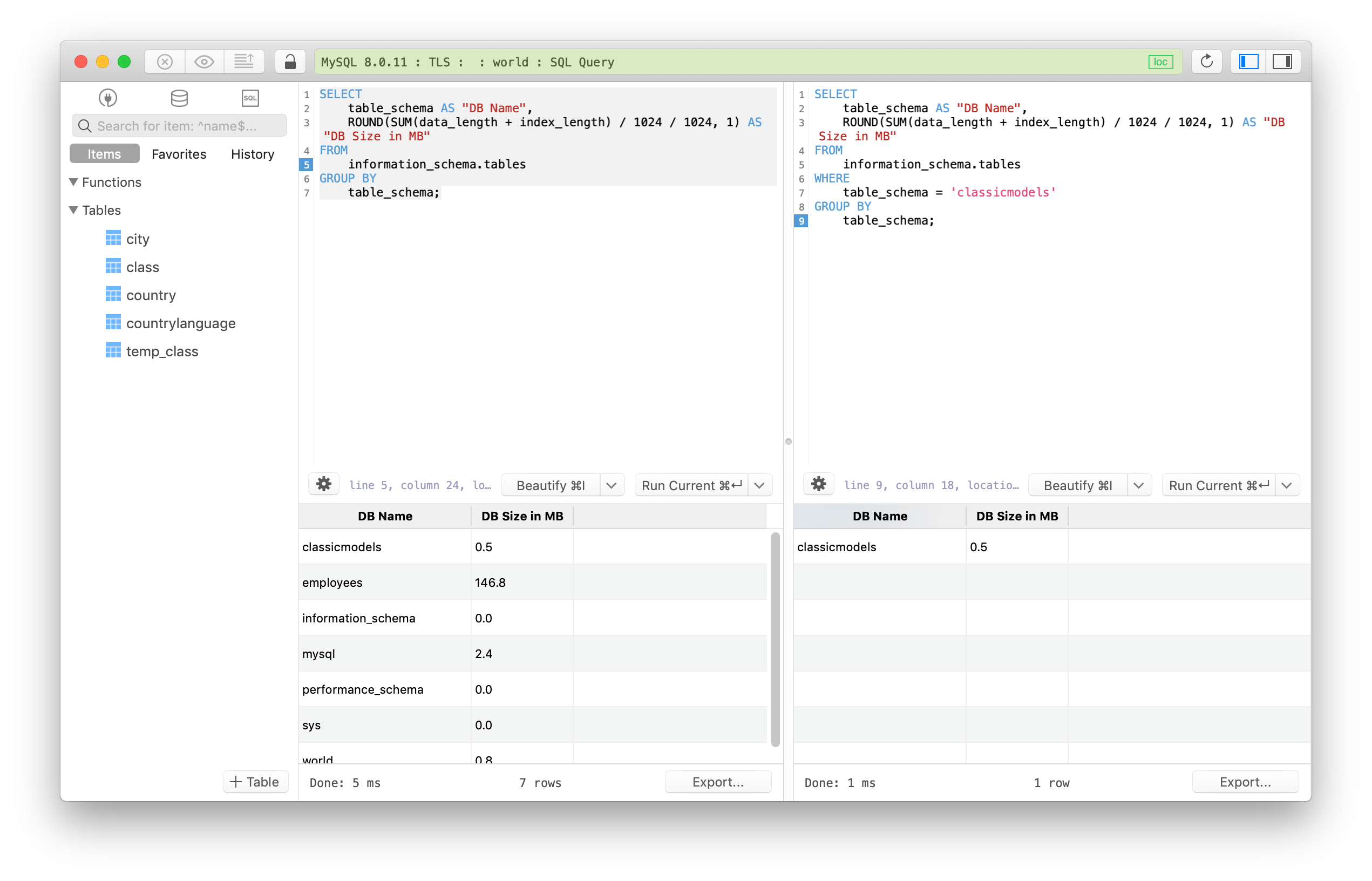
Task: Click the eye preview icon in the toolbar
Action: (x=203, y=61)
